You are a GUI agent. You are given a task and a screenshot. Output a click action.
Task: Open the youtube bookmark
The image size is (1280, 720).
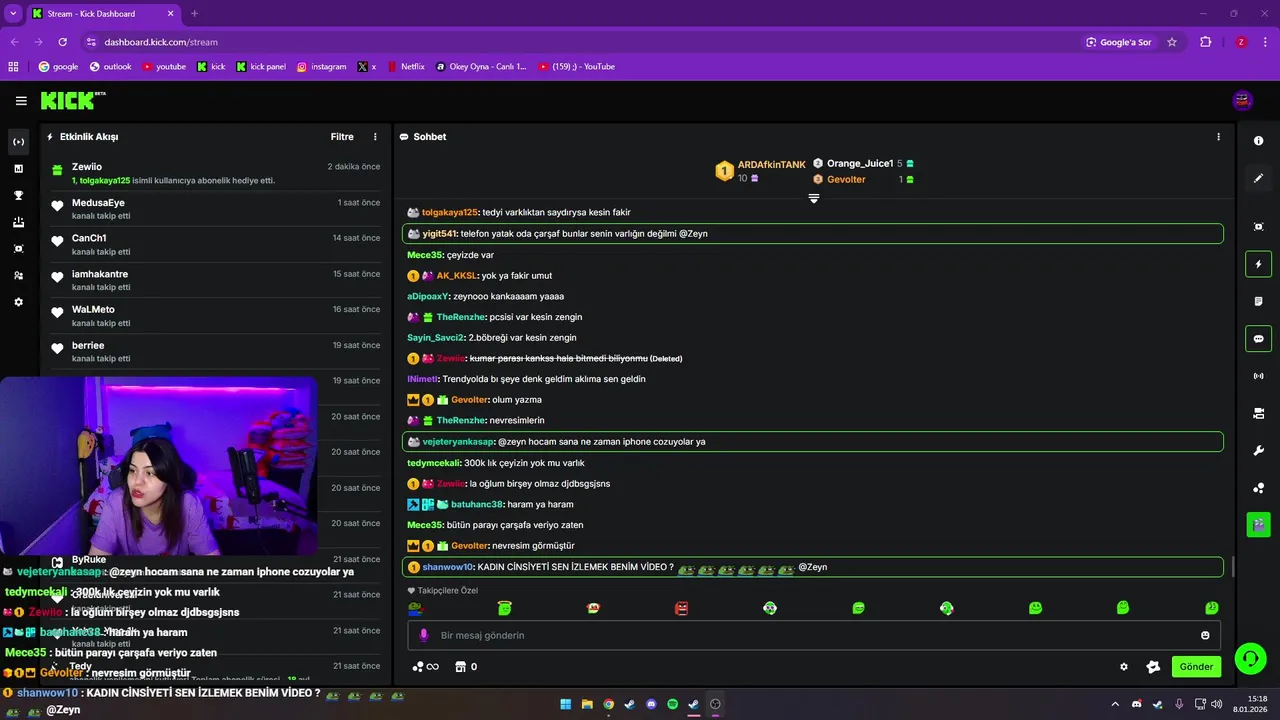click(164, 67)
